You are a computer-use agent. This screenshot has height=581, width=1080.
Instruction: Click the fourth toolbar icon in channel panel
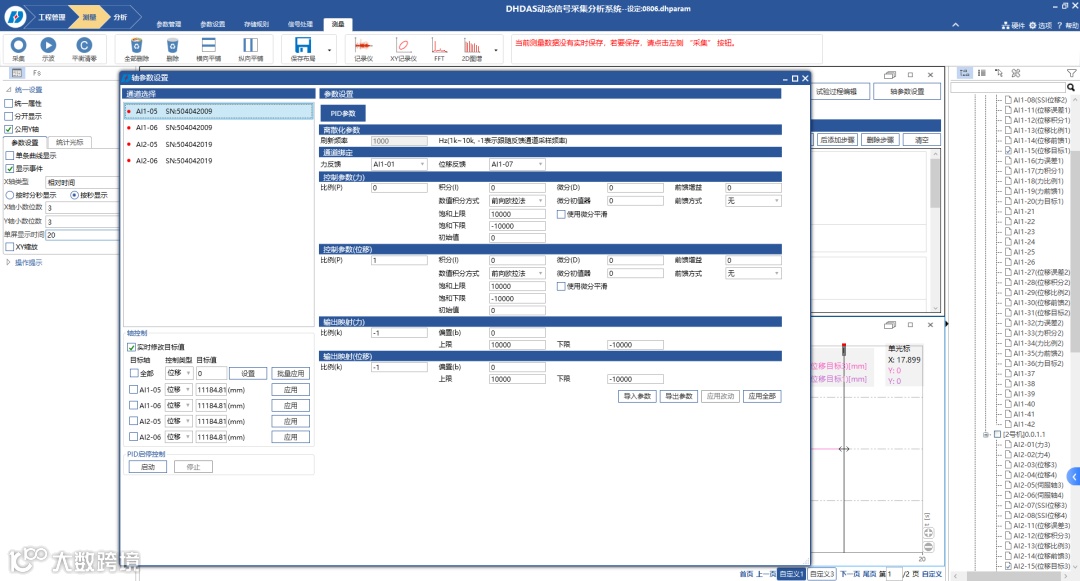(x=1016, y=73)
